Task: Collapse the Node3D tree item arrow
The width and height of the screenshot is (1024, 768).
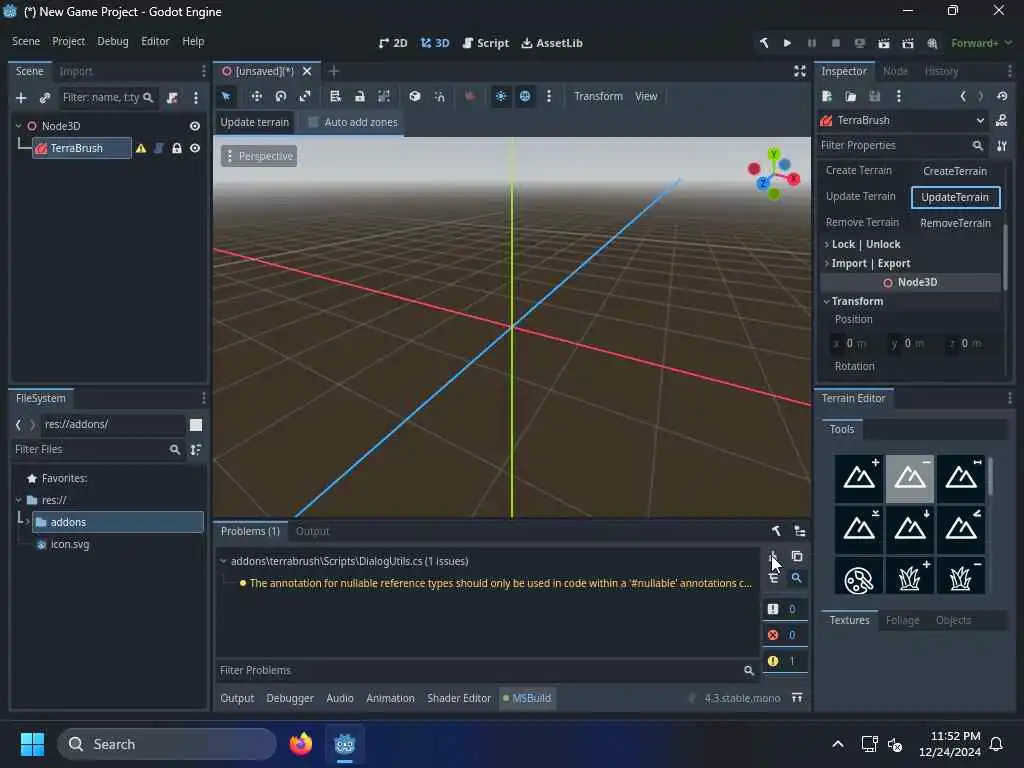Action: [18, 126]
